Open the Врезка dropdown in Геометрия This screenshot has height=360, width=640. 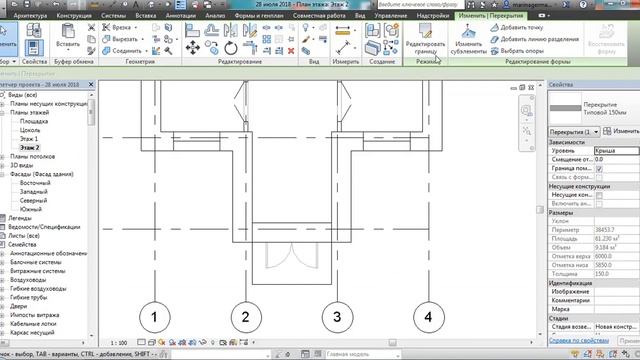(x=136, y=27)
